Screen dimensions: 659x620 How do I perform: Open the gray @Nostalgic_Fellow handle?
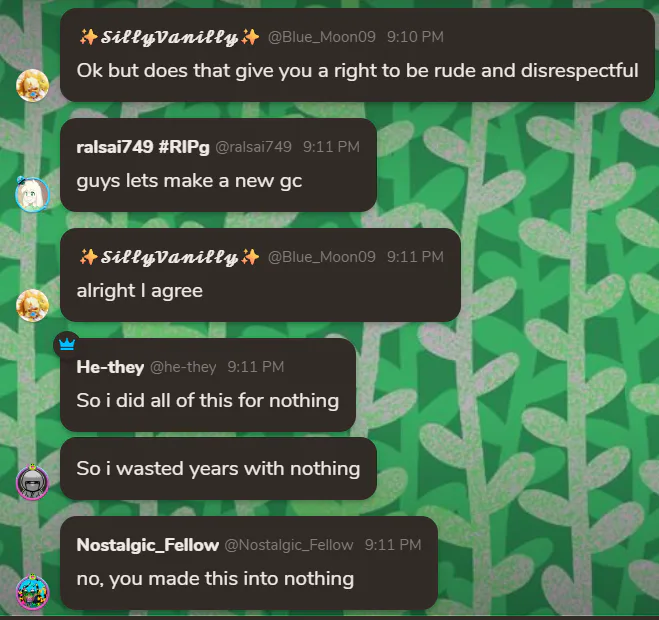[x=289, y=545]
